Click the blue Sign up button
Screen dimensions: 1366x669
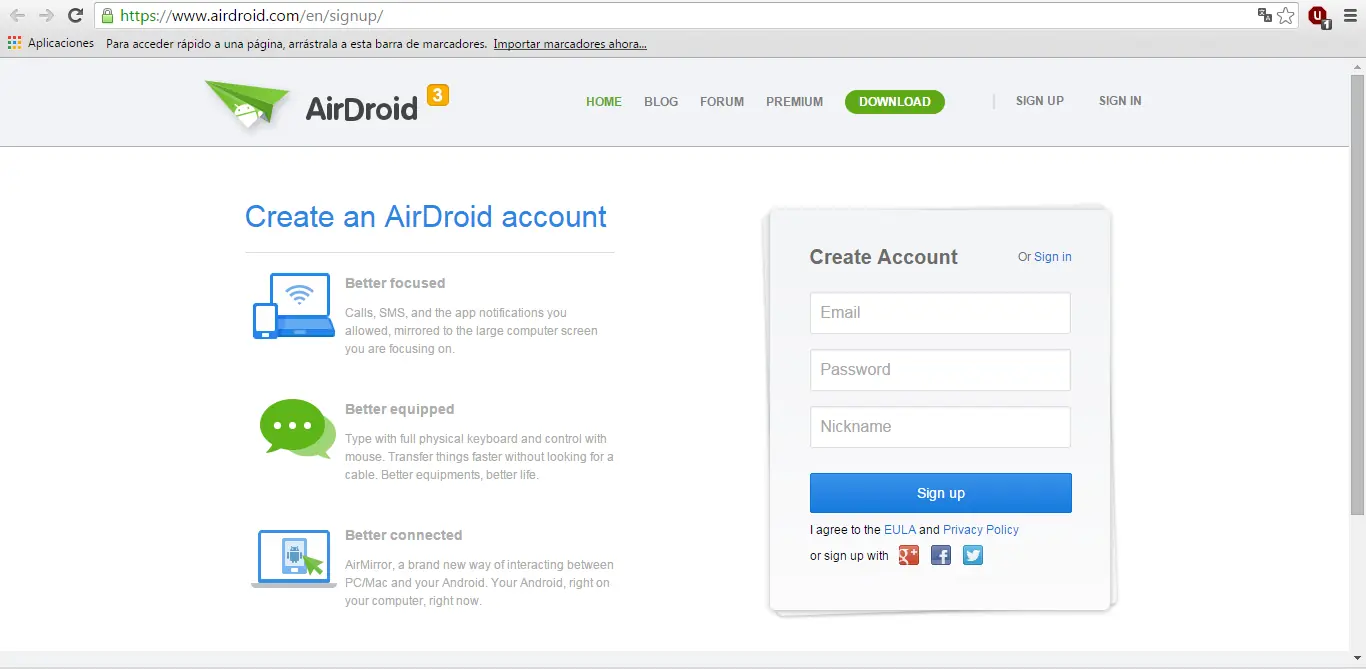click(x=941, y=493)
